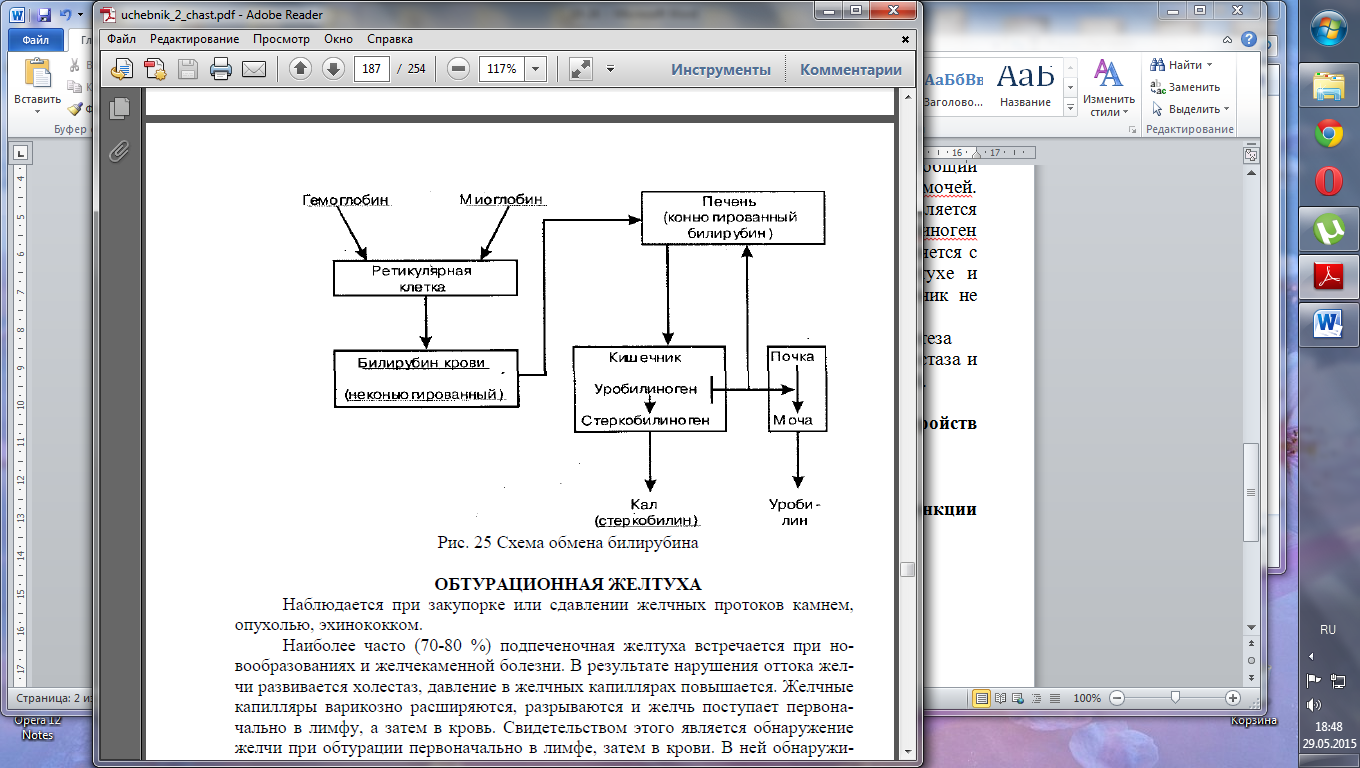Open the Справка menu
This screenshot has height=768, width=1360.
390,39
